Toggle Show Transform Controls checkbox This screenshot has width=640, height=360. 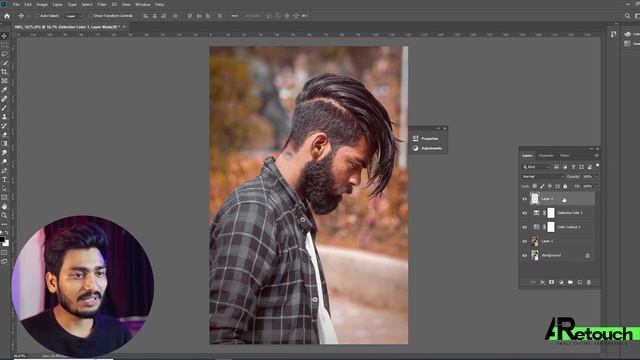click(90, 16)
